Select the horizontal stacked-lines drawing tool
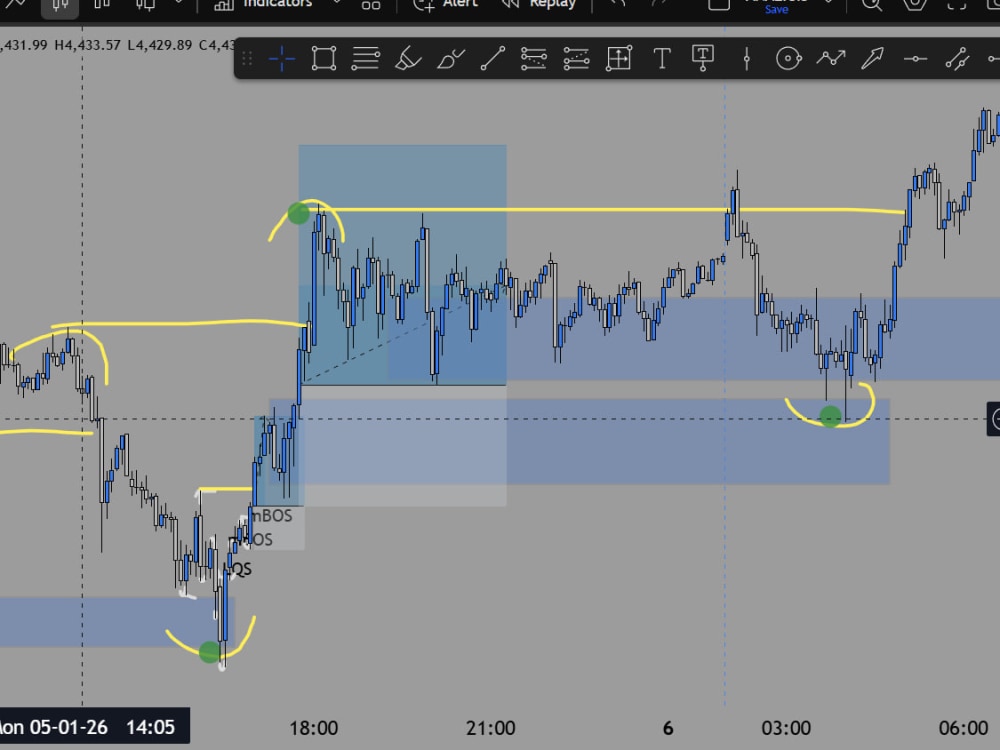The height and width of the screenshot is (750, 1000). (365, 59)
